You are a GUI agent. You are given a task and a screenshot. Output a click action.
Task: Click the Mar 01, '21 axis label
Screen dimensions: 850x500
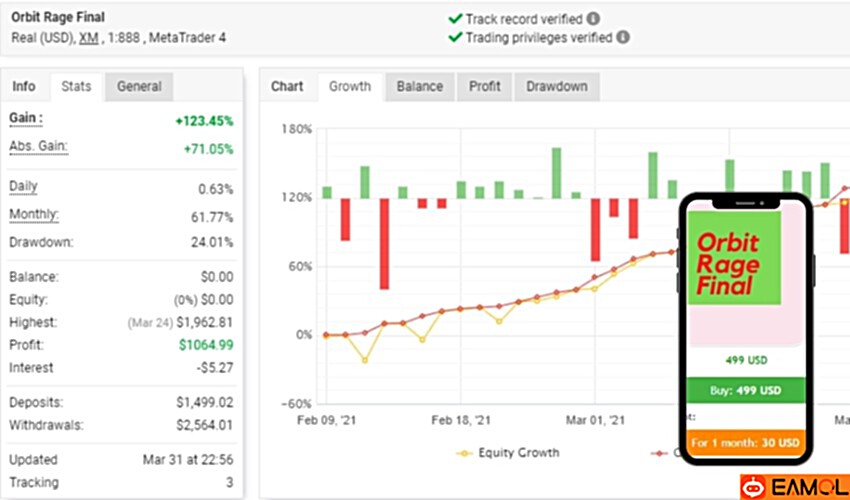[x=595, y=420]
